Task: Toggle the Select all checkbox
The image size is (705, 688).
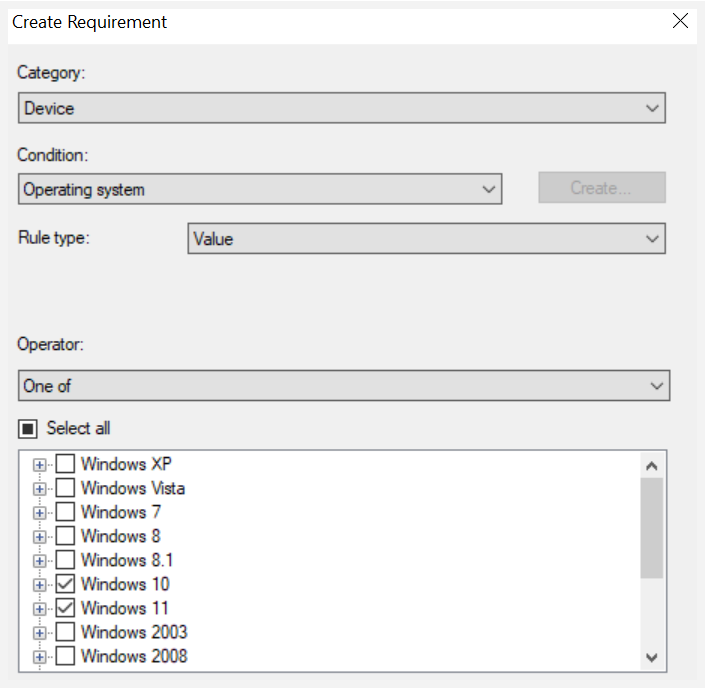Action: pos(27,429)
